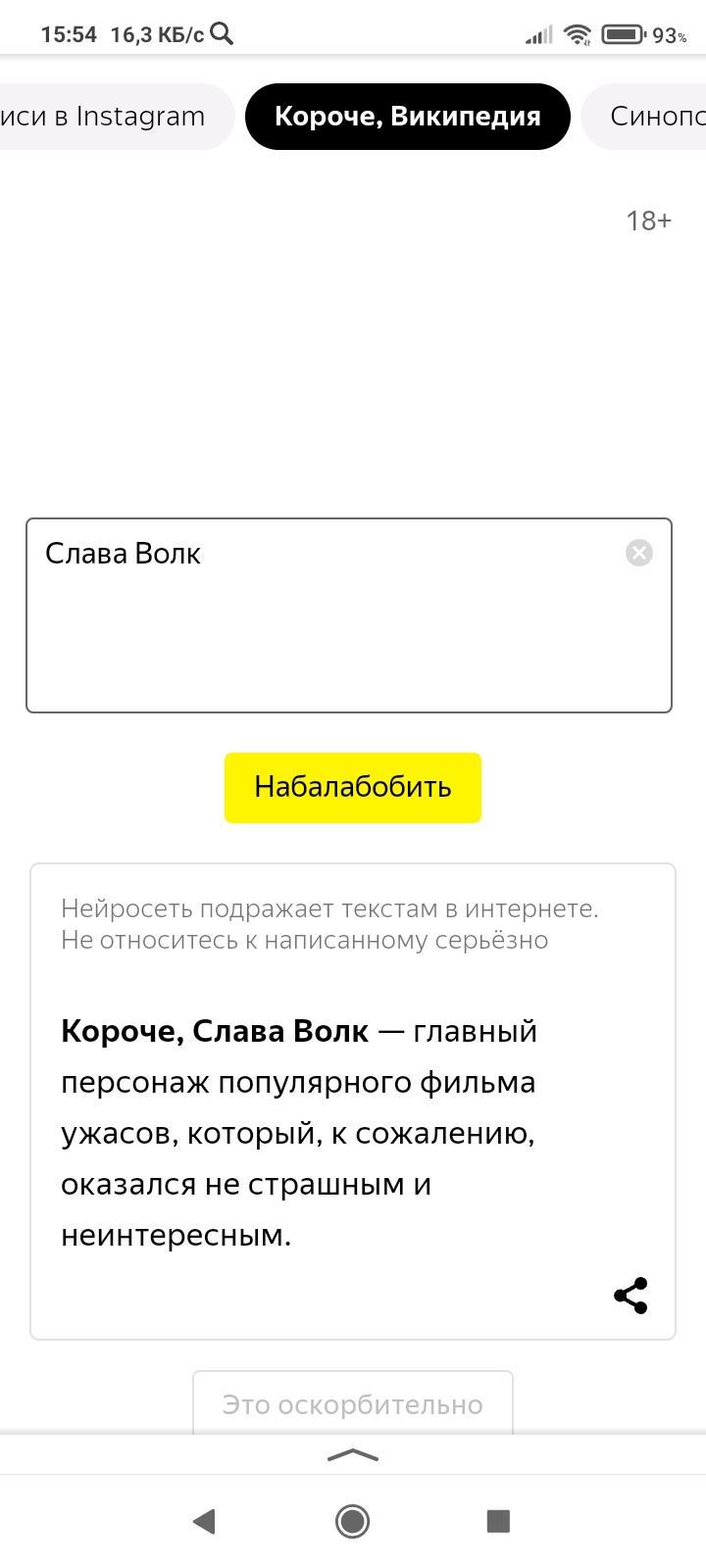Select the "Короче, Википедия" style tab

407,117
